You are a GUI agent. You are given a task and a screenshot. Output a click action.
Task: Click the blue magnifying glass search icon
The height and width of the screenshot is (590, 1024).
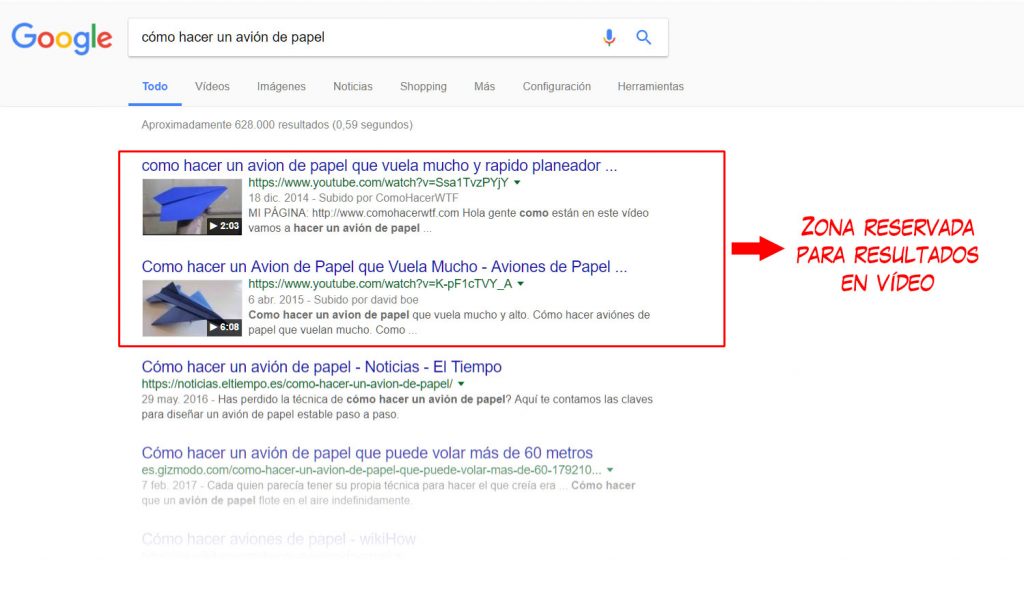coord(644,38)
